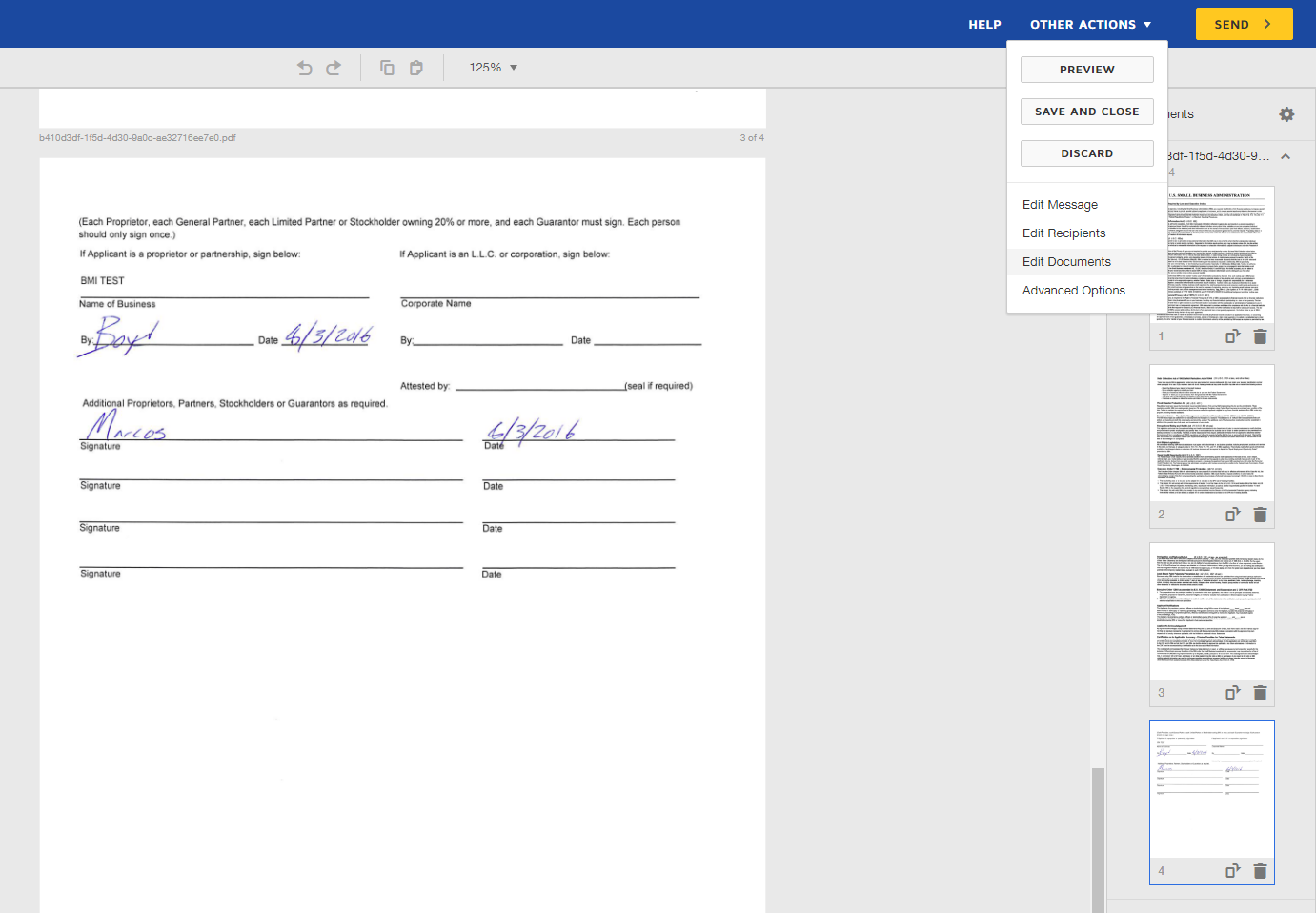Image resolution: width=1316 pixels, height=913 pixels.
Task: Toggle the OTHER ACTIONS dropdown
Action: coord(1090,25)
